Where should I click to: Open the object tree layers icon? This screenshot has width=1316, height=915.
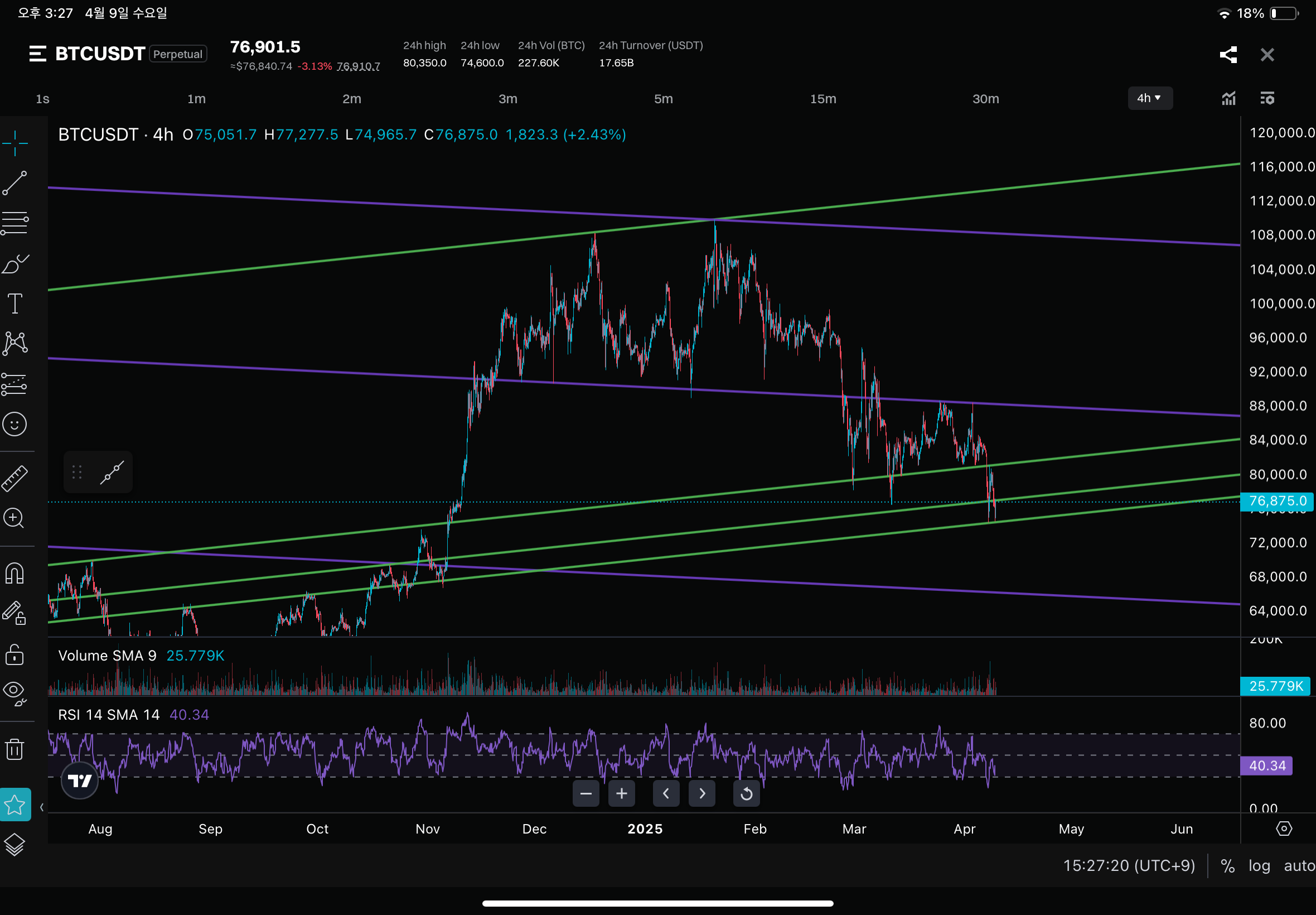(15, 845)
